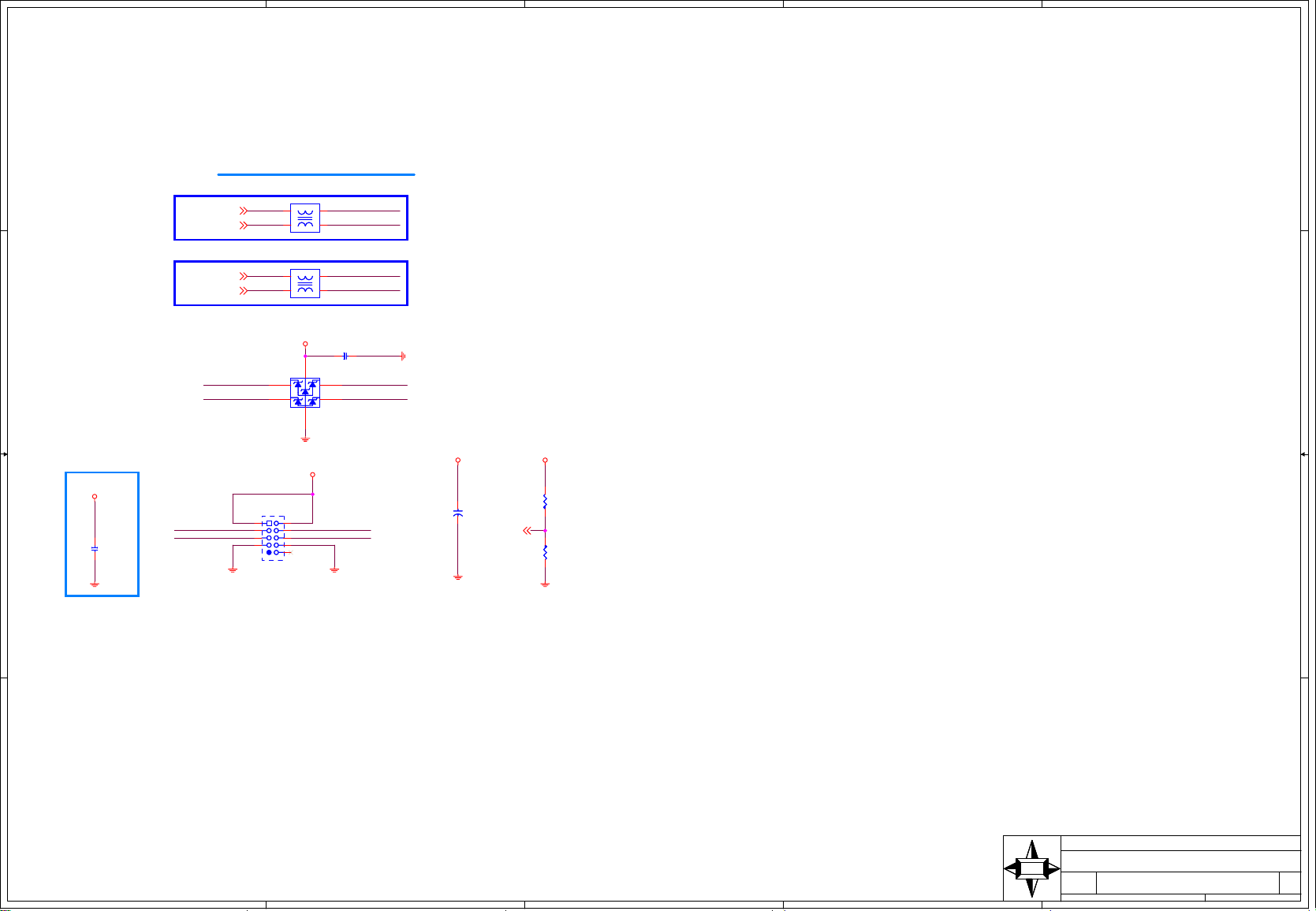Click the ground symbol inside the light-blue box
This screenshot has width=1316, height=911.
pyautogui.click(x=95, y=584)
